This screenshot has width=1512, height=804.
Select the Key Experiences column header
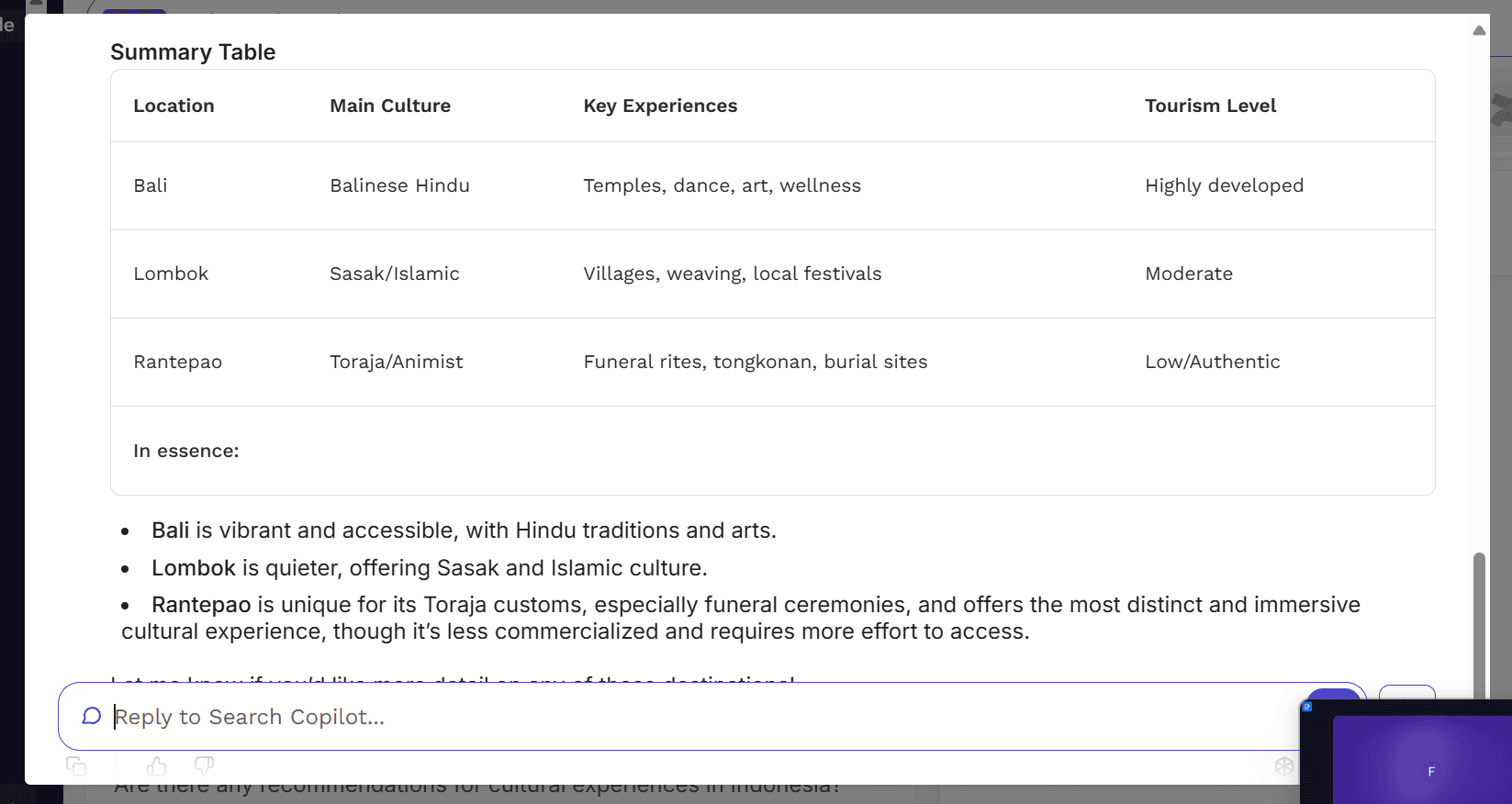[660, 106]
